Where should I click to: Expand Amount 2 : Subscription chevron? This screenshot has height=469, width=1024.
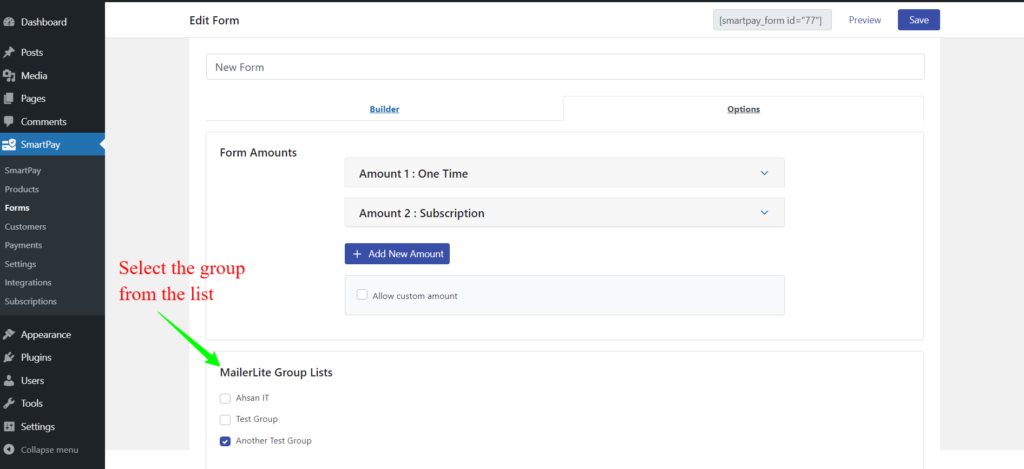(765, 212)
